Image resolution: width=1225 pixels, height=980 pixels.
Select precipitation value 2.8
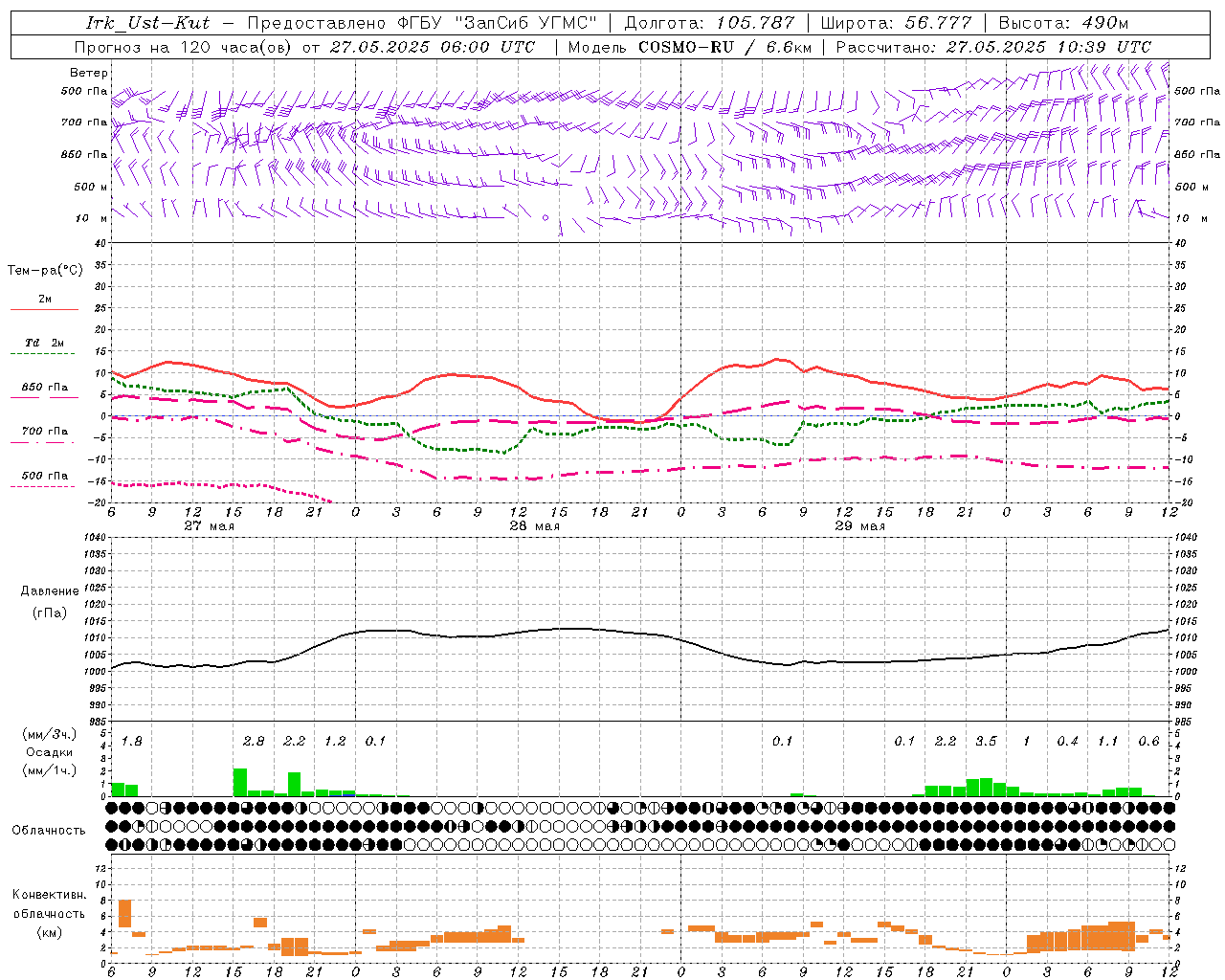point(254,742)
